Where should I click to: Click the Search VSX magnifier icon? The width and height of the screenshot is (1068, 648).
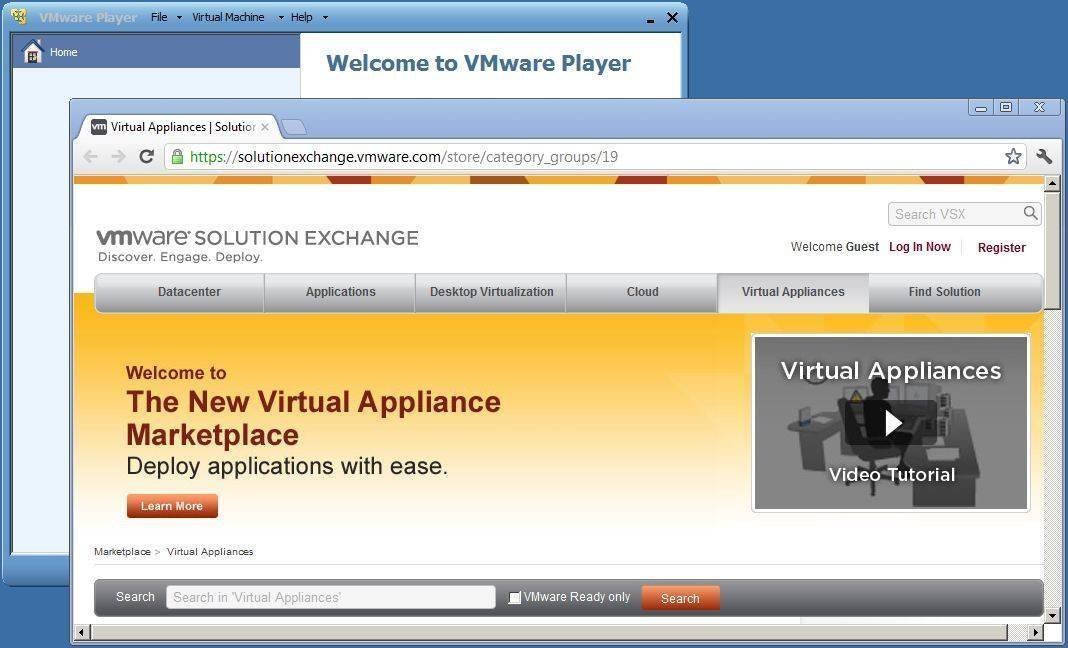(1031, 213)
